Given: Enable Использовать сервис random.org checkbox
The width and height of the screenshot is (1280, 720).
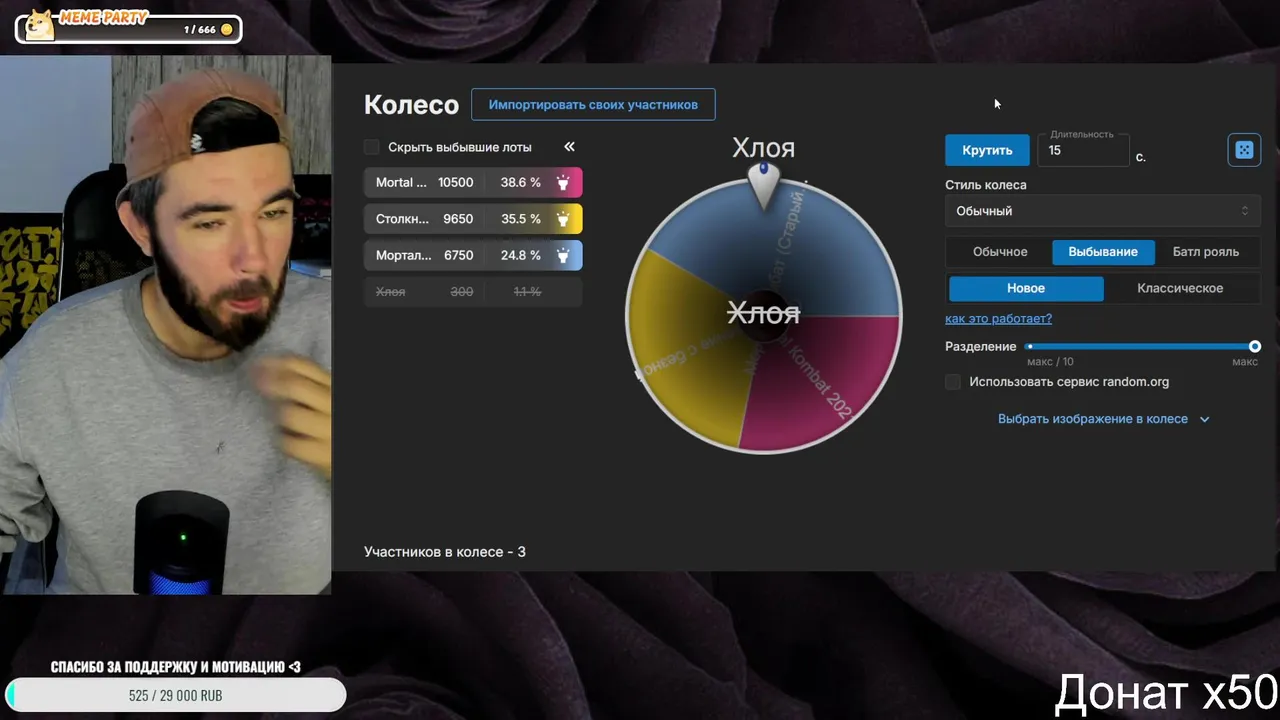Looking at the screenshot, I should coord(953,382).
